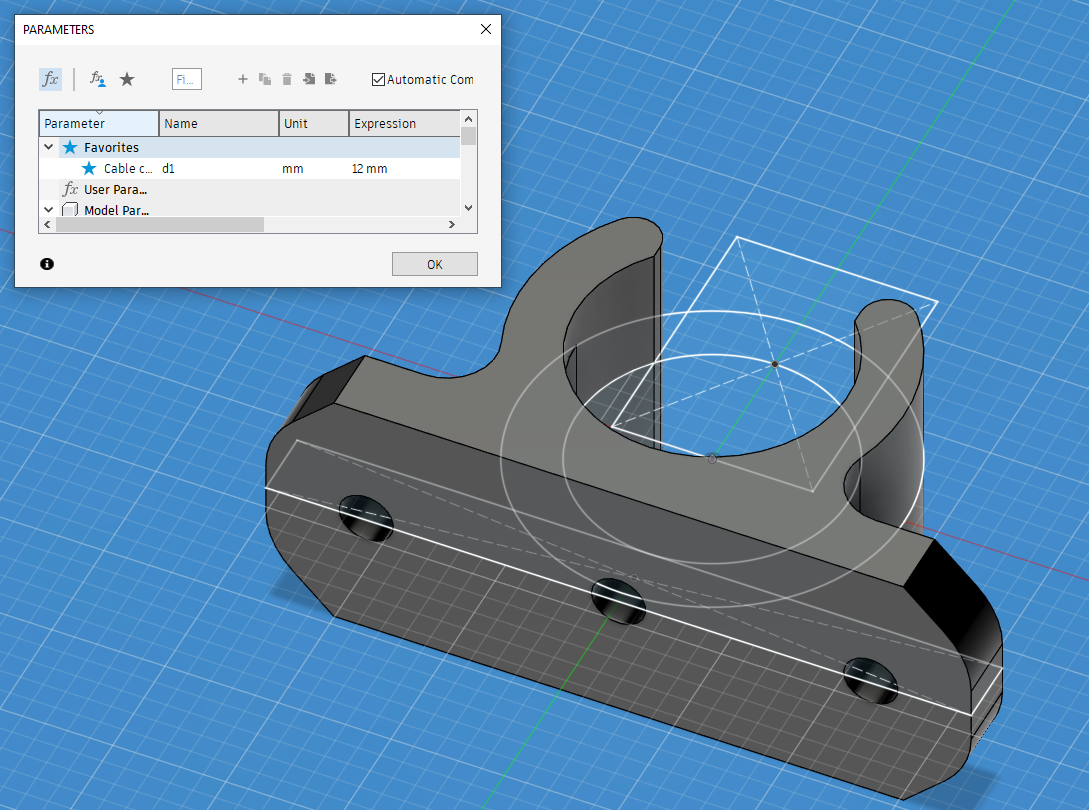This screenshot has height=810, width=1089.
Task: Collapse the Model Parameters group chevron
Action: tap(50, 207)
